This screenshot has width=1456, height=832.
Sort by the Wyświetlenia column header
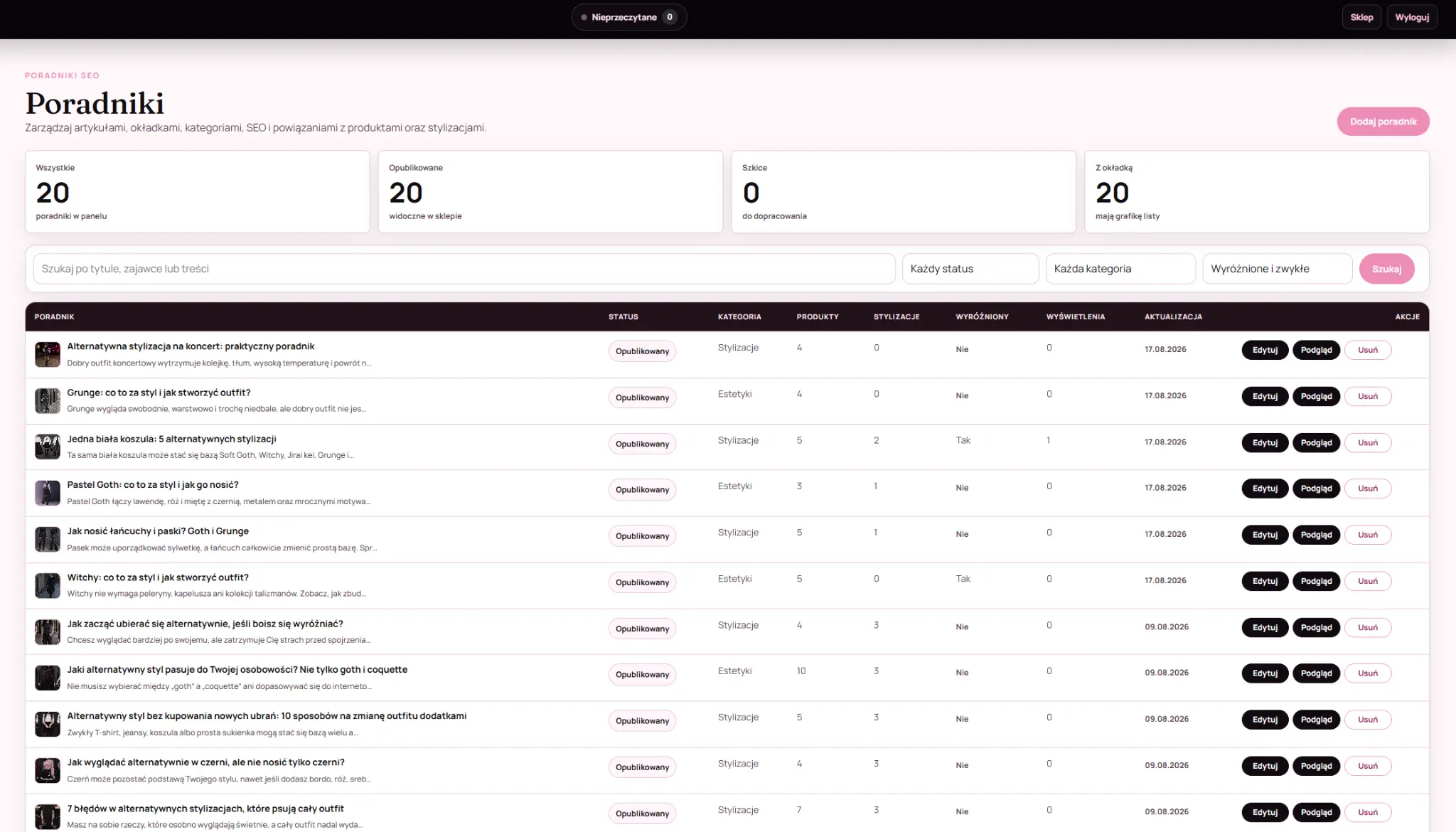pos(1075,316)
